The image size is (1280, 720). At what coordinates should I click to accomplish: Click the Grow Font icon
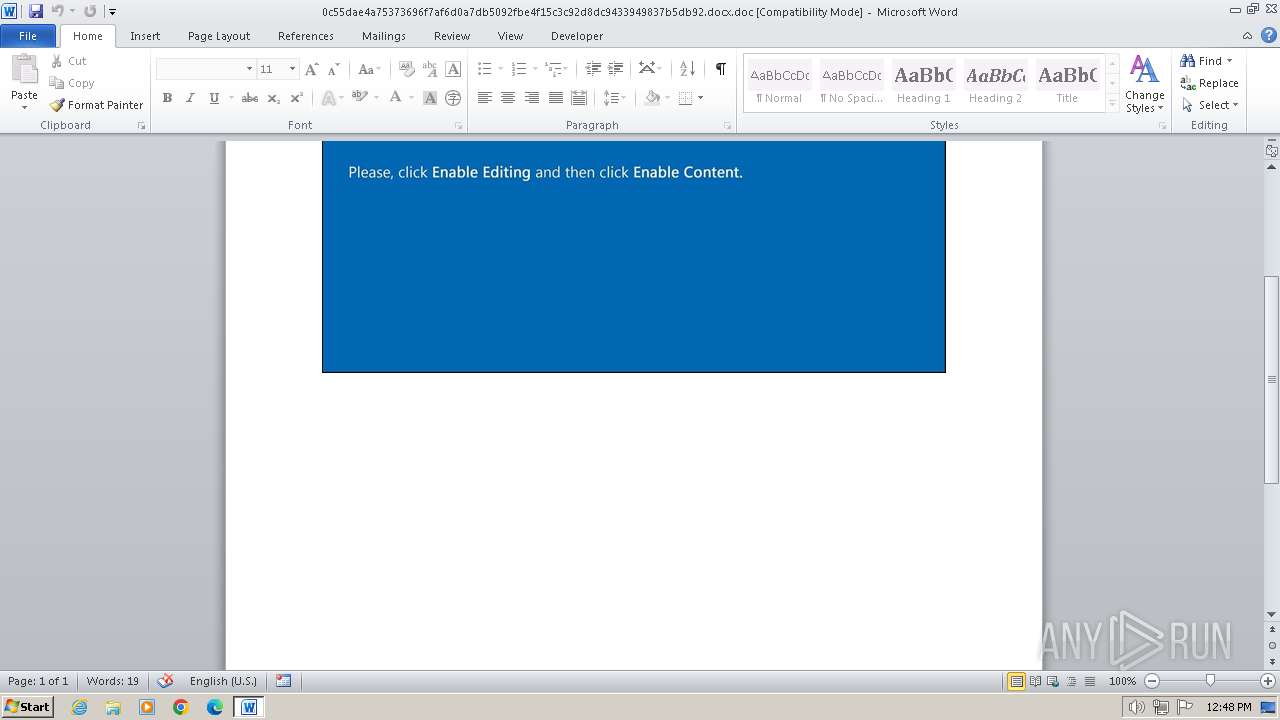point(312,69)
